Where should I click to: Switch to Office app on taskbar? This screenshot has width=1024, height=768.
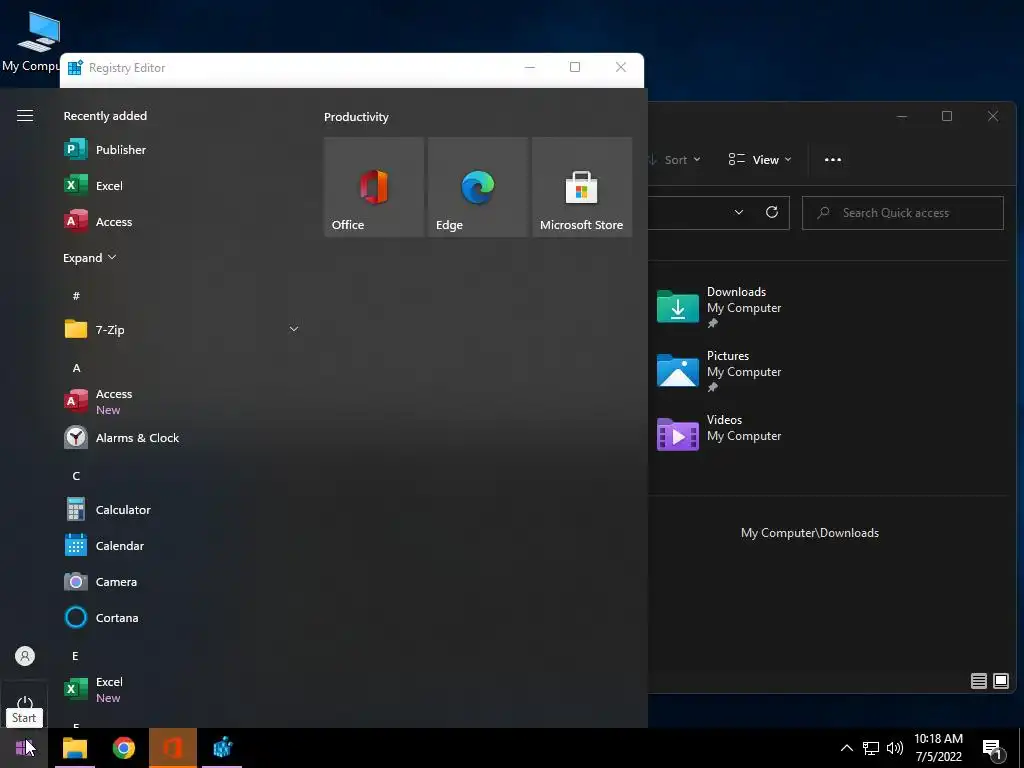coord(172,748)
